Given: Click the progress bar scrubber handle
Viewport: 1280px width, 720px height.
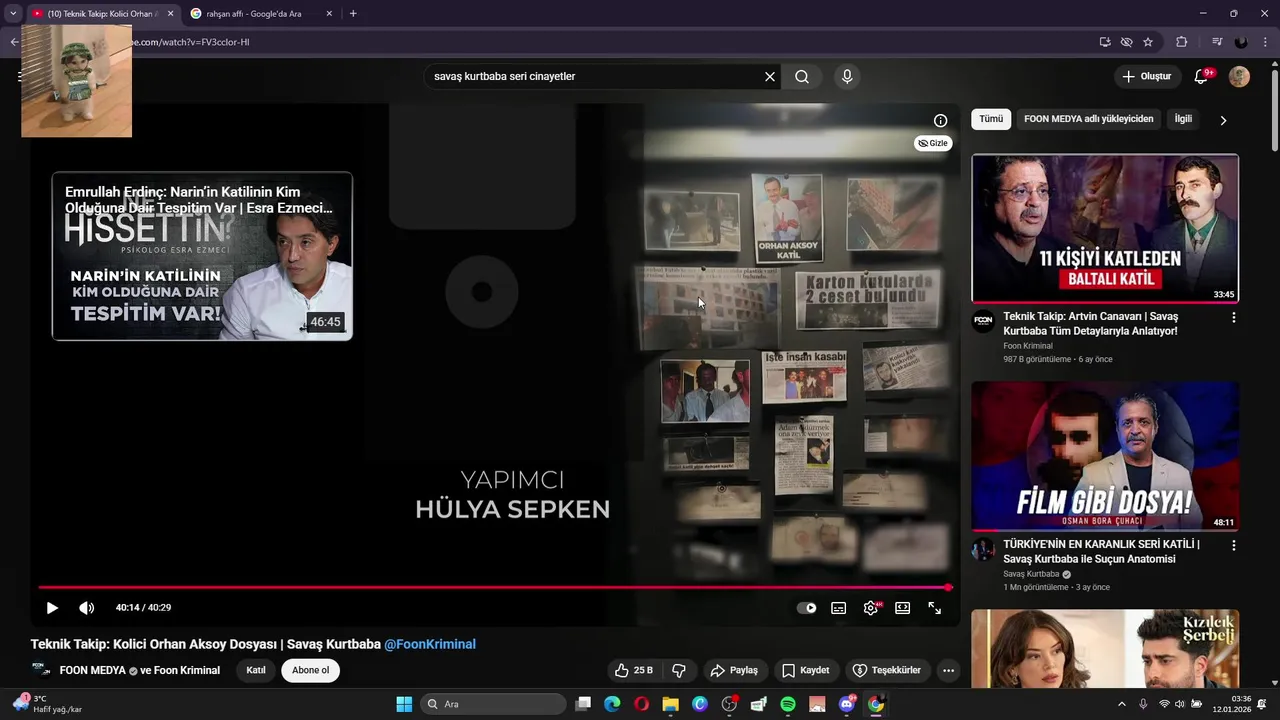Looking at the screenshot, I should (948, 588).
